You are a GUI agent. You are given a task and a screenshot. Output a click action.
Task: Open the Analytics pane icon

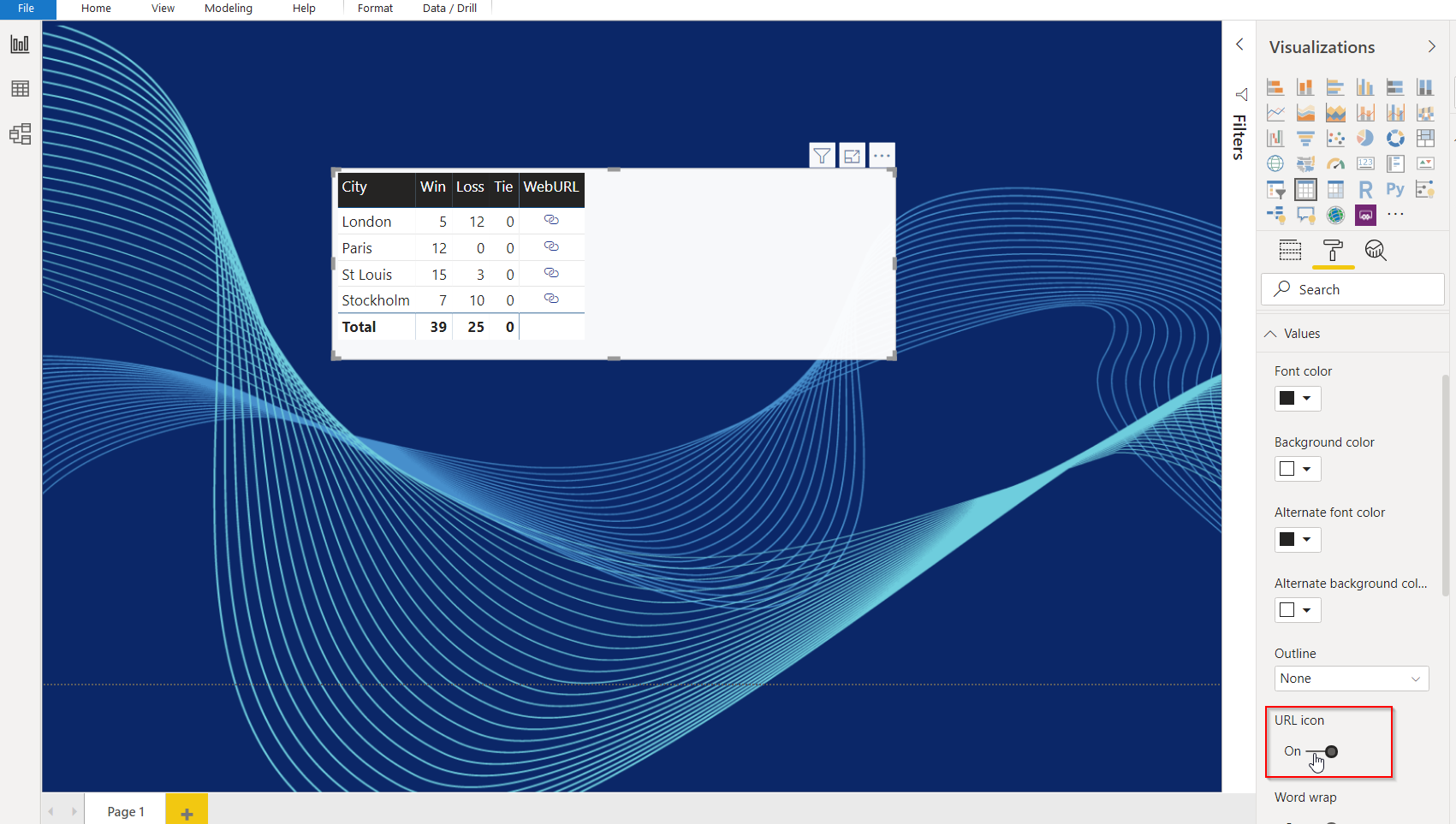click(1376, 250)
